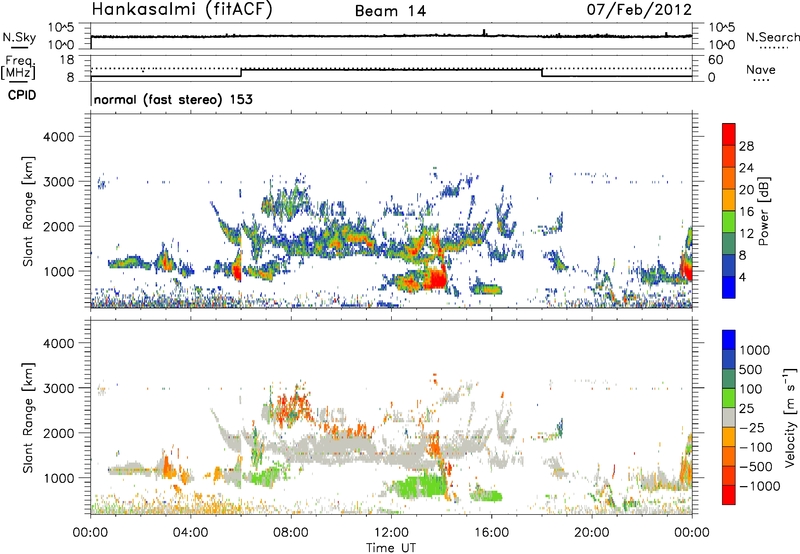Select Velocity segment between -1000 and -500
Image resolution: width=800 pixels, height=554 pixels.
[729, 476]
